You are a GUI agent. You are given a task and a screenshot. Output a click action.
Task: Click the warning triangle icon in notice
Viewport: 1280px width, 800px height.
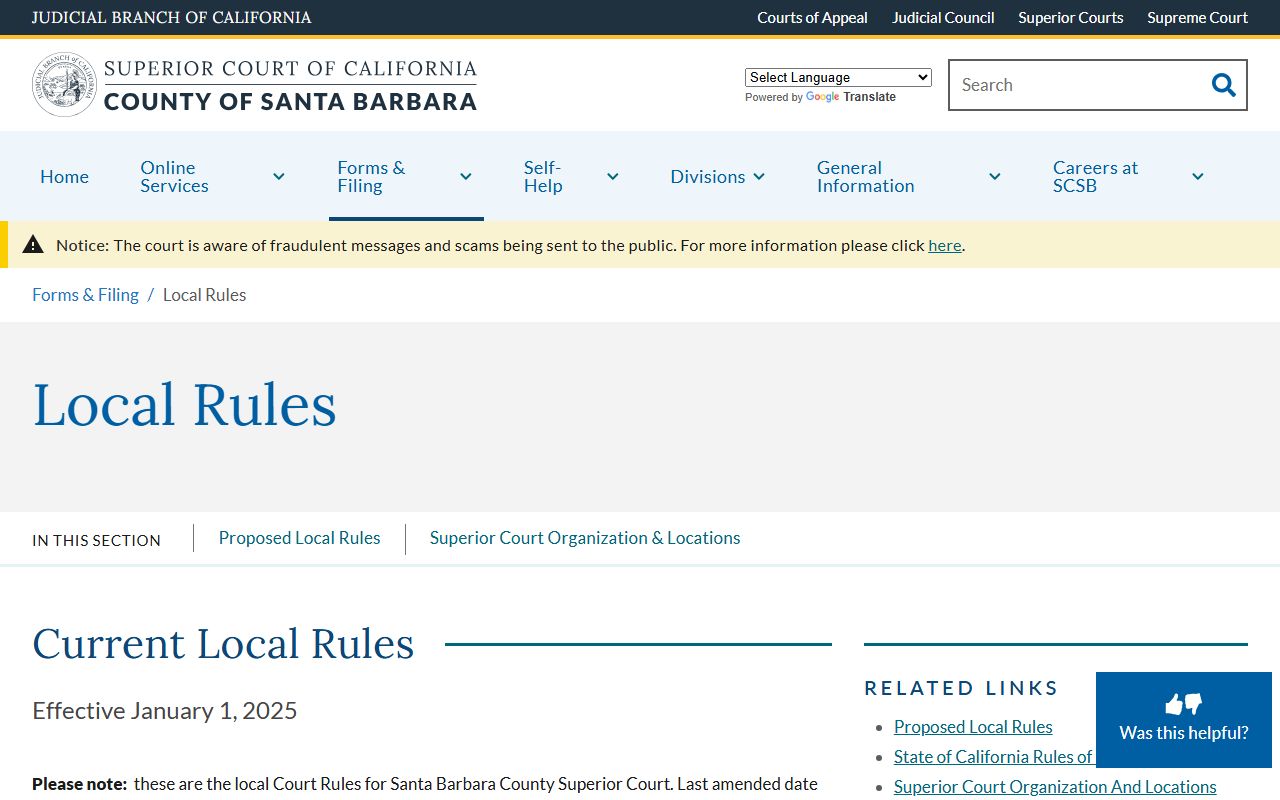tap(33, 244)
